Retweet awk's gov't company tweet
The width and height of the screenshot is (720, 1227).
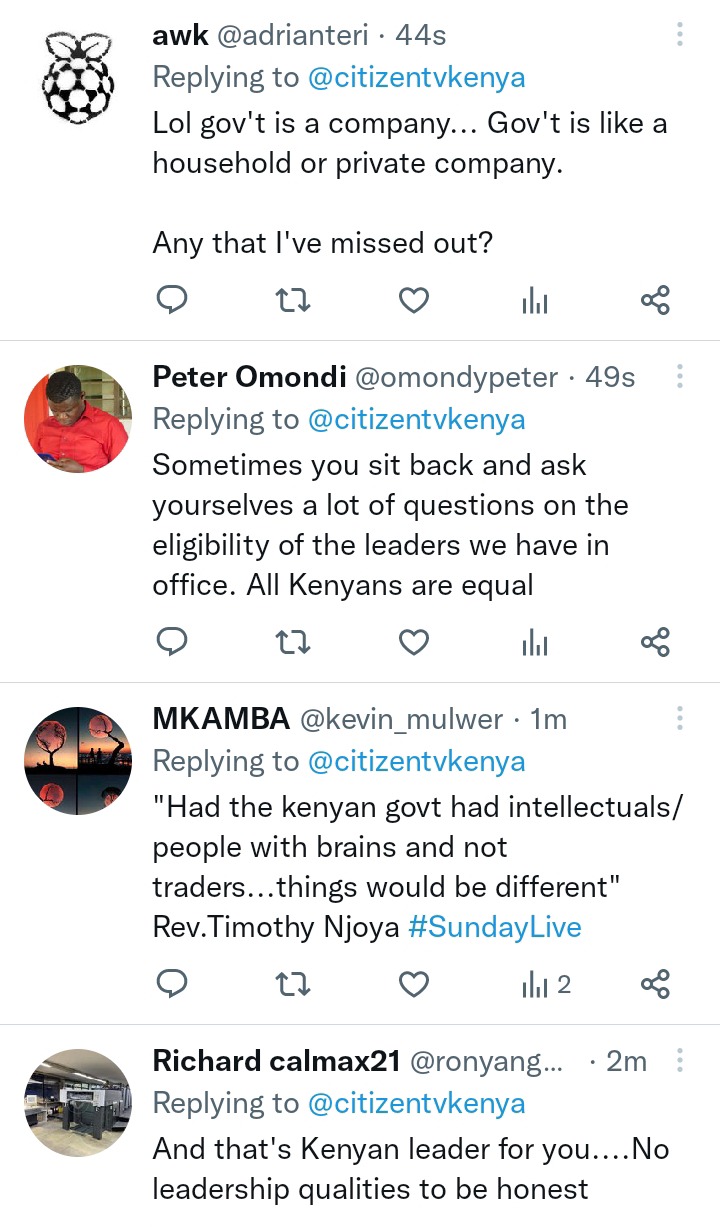(x=293, y=300)
